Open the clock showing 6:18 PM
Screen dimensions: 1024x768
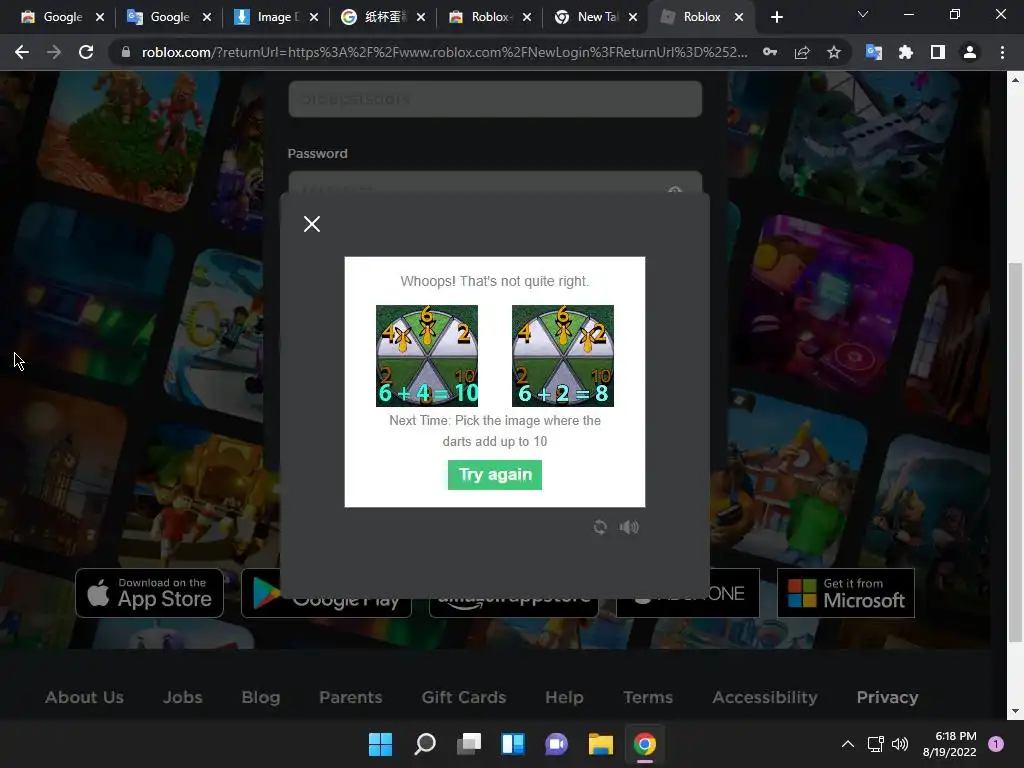click(950, 744)
